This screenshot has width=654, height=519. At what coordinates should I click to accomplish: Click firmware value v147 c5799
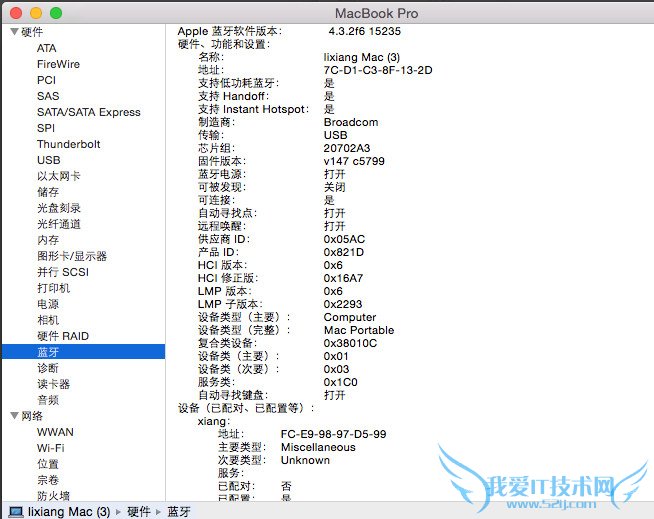coord(354,161)
